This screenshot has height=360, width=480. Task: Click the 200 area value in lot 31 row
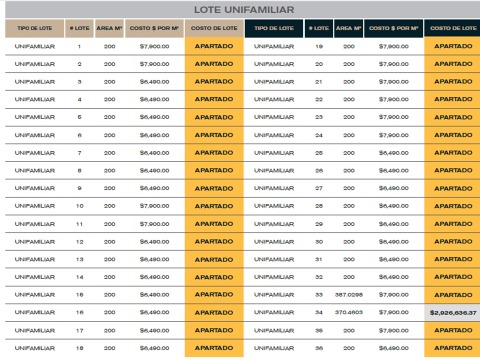(349, 259)
